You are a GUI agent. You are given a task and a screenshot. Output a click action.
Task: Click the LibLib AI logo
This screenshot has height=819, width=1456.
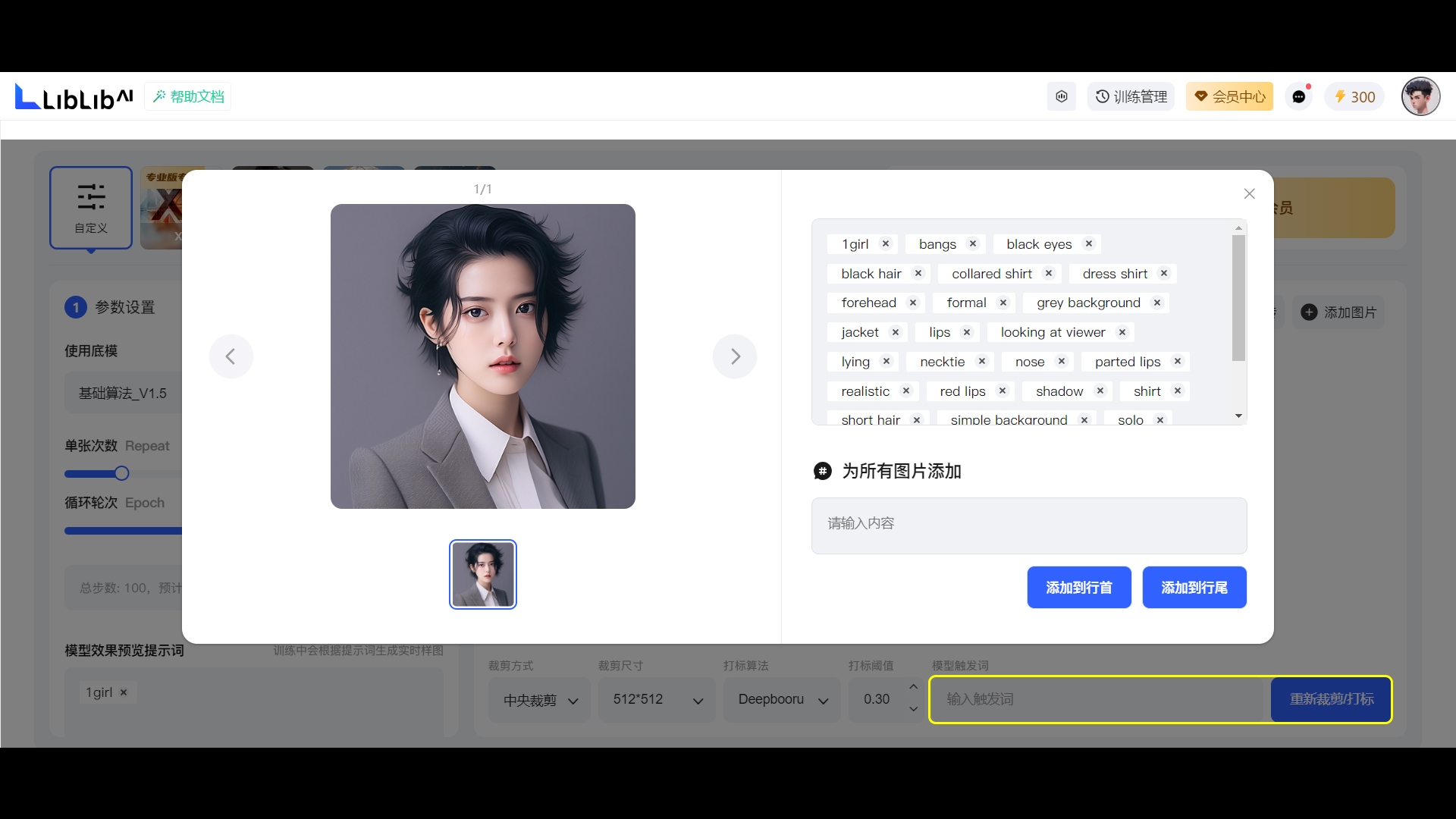[x=74, y=97]
